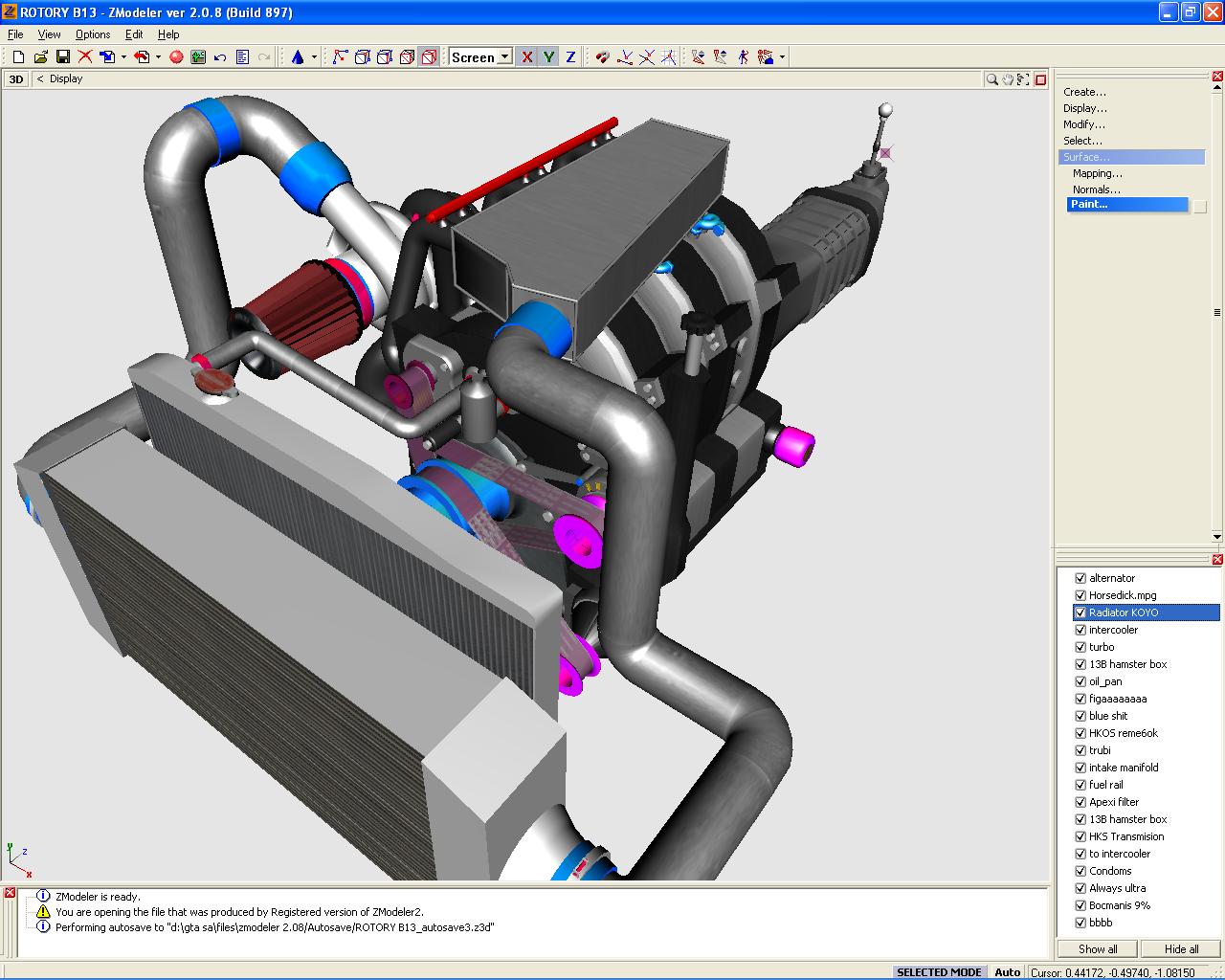
Task: Open the Help menu
Action: pyautogui.click(x=168, y=34)
